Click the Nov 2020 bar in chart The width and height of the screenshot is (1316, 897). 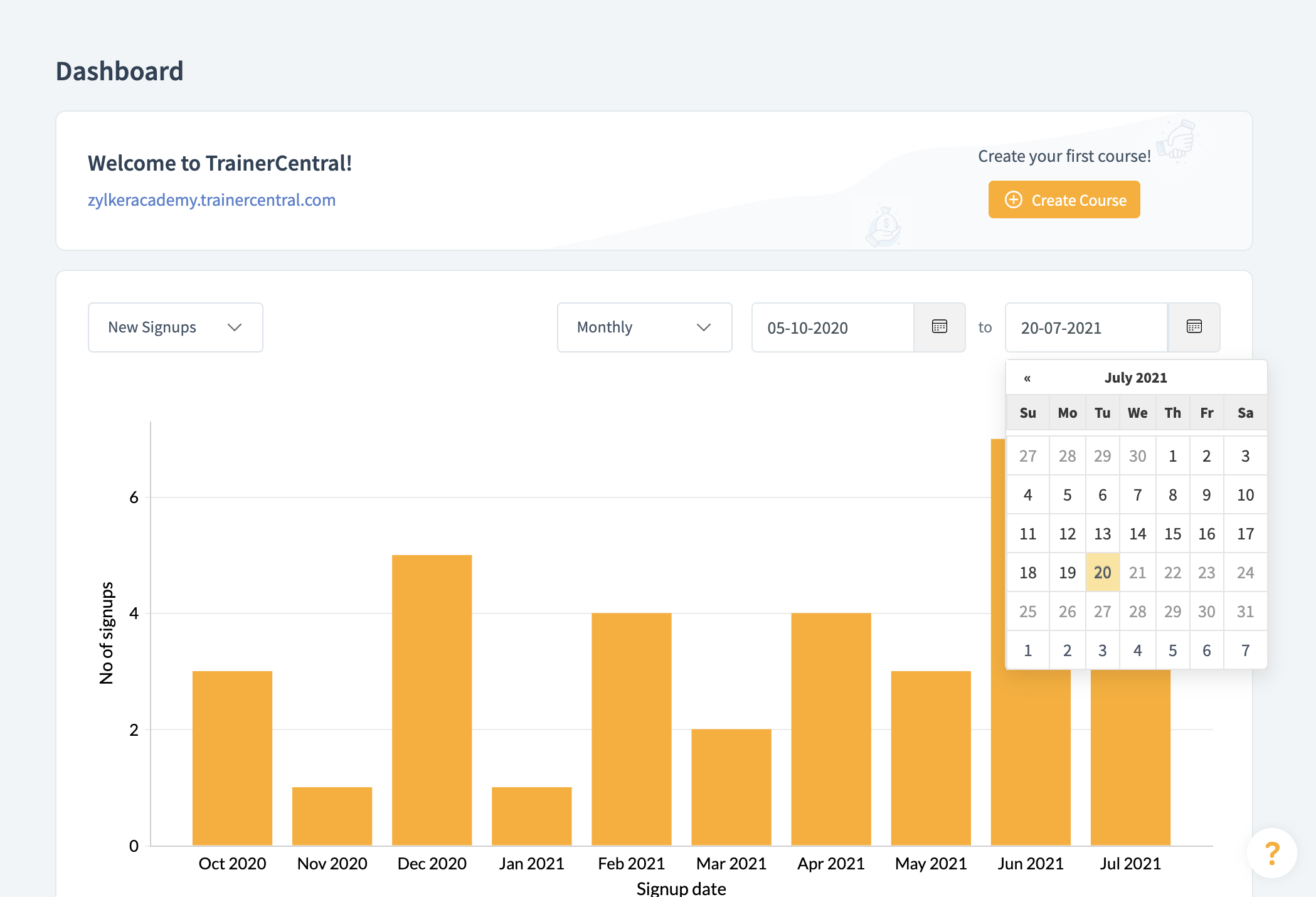point(332,816)
